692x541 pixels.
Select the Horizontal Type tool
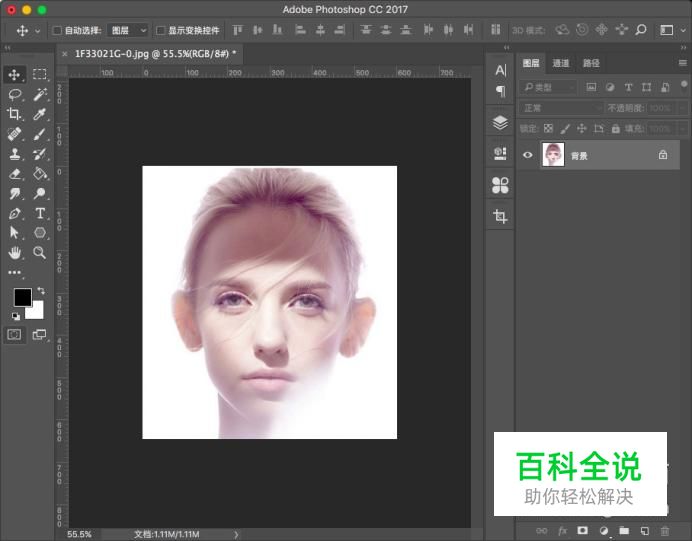click(40, 213)
